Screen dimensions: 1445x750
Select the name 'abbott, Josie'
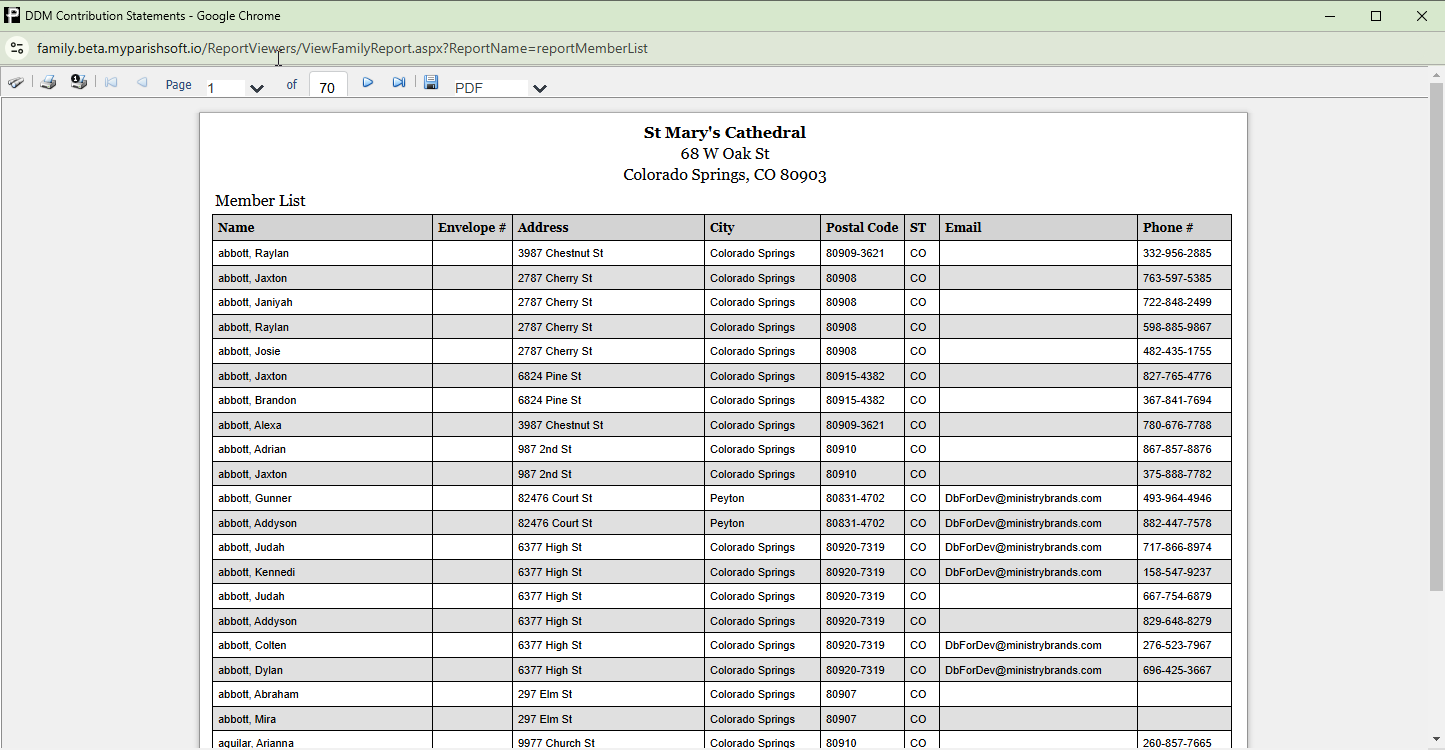tap(249, 352)
